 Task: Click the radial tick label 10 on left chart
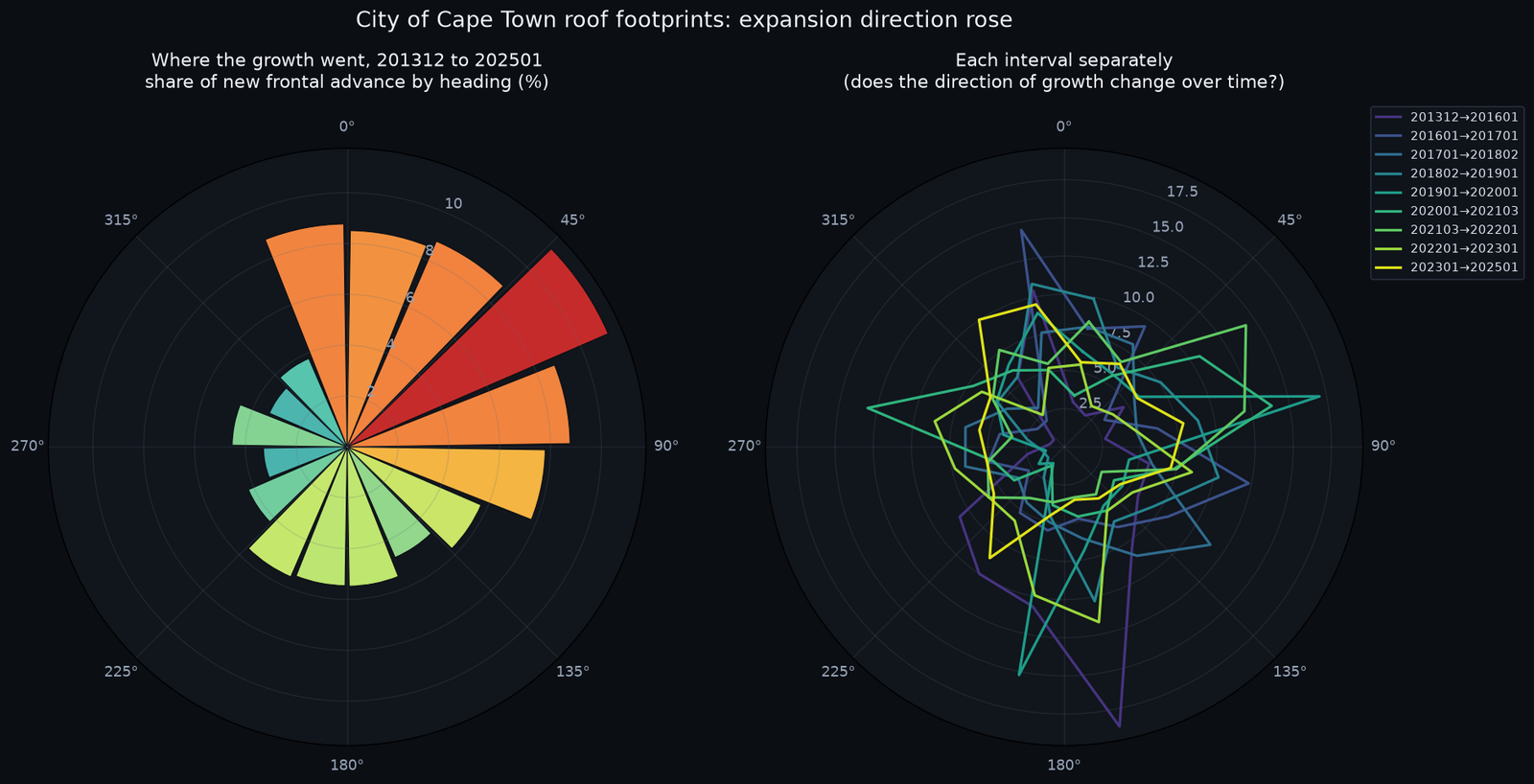point(453,203)
